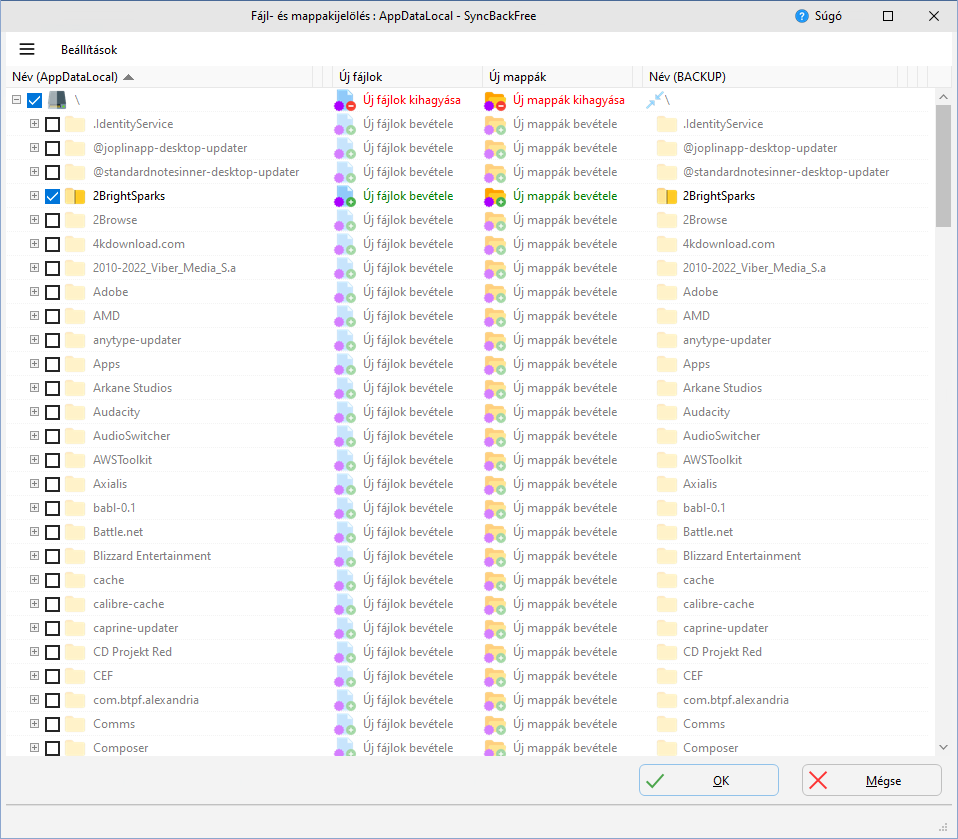
Task: Click the Súgó help icon
Action: pos(802,16)
